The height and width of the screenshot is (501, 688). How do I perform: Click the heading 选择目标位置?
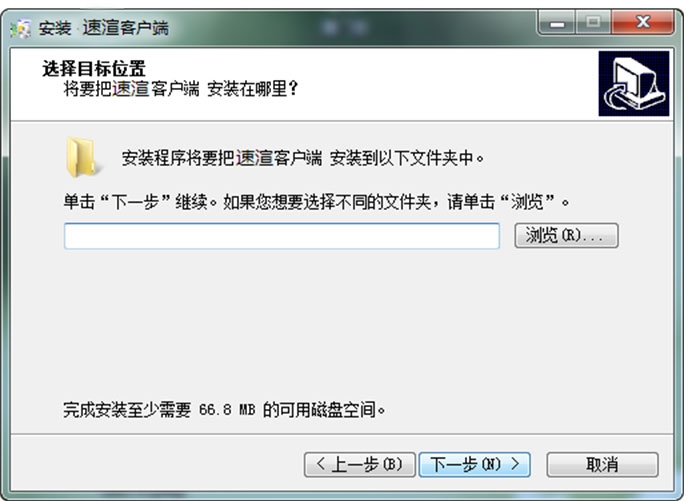(x=93, y=68)
